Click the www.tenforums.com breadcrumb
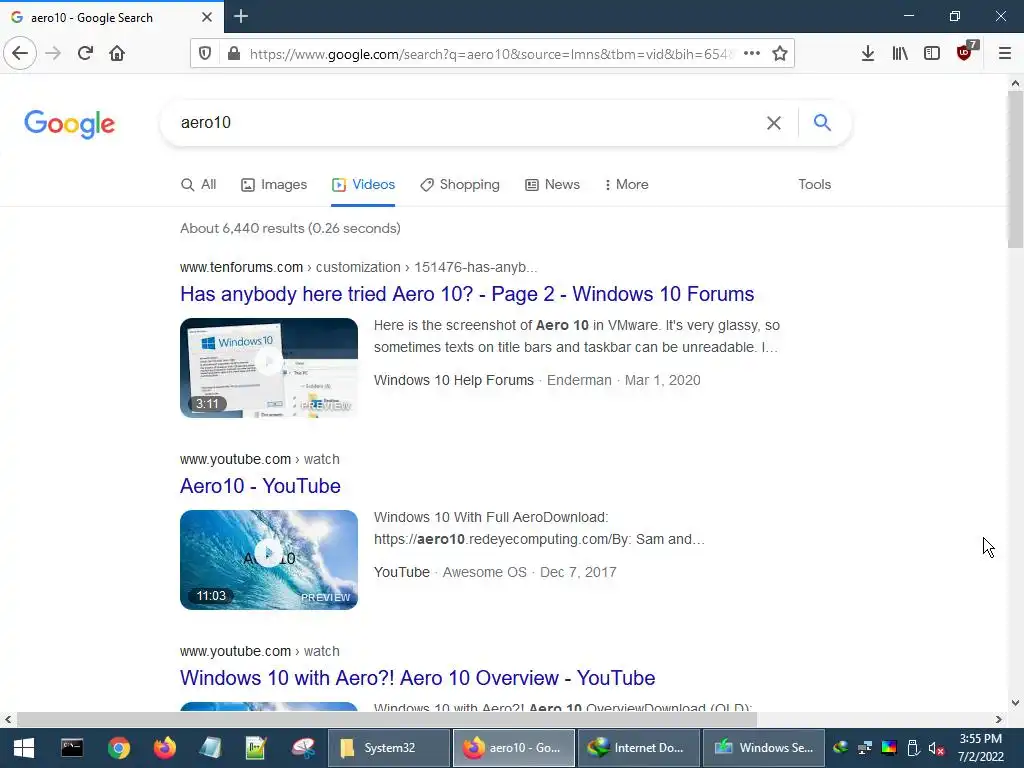1024x768 pixels. pos(242,267)
